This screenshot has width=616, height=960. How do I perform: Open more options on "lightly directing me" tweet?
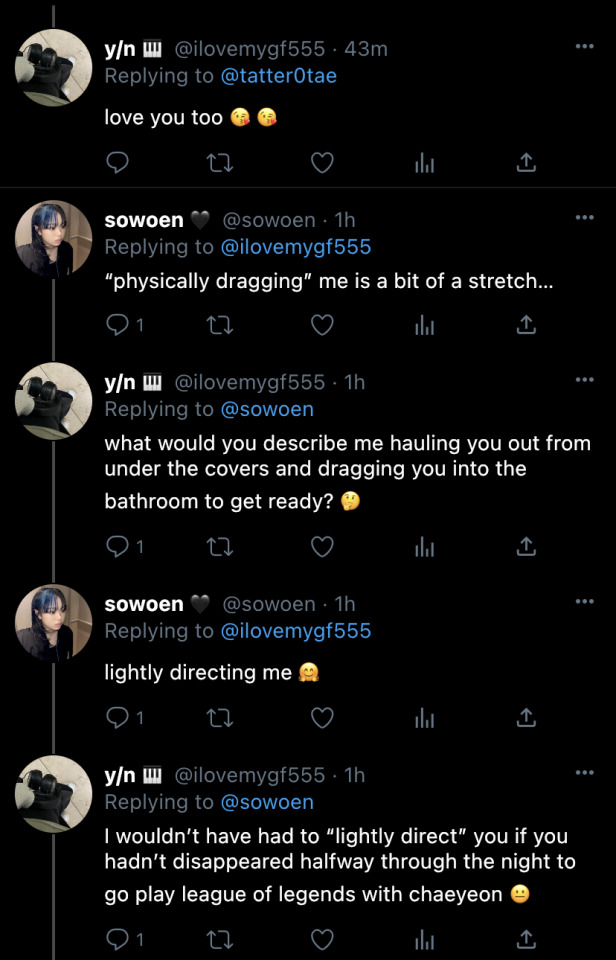584,601
